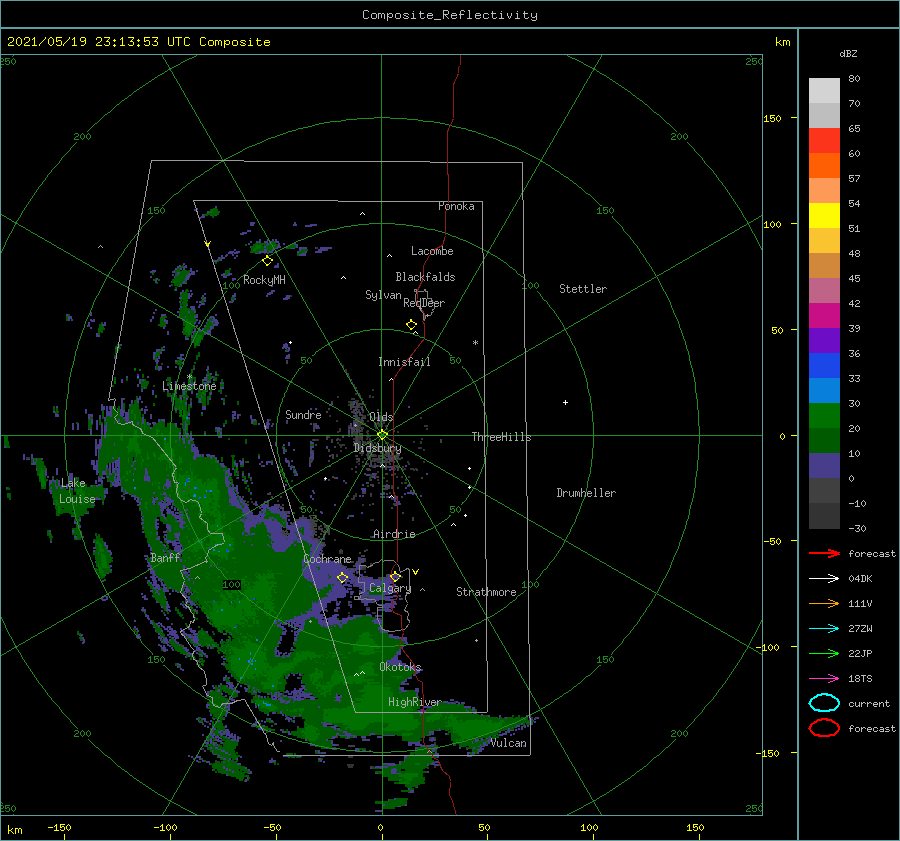
Task: Click the Ponoka city label
Action: [x=456, y=206]
